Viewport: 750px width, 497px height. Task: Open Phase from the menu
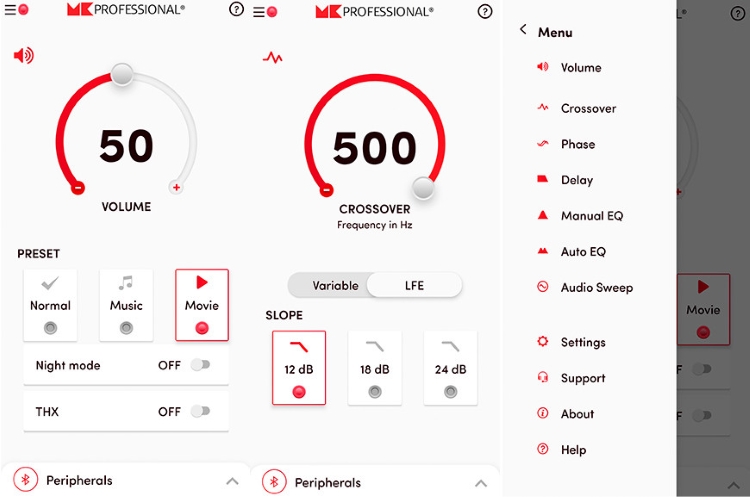click(577, 144)
